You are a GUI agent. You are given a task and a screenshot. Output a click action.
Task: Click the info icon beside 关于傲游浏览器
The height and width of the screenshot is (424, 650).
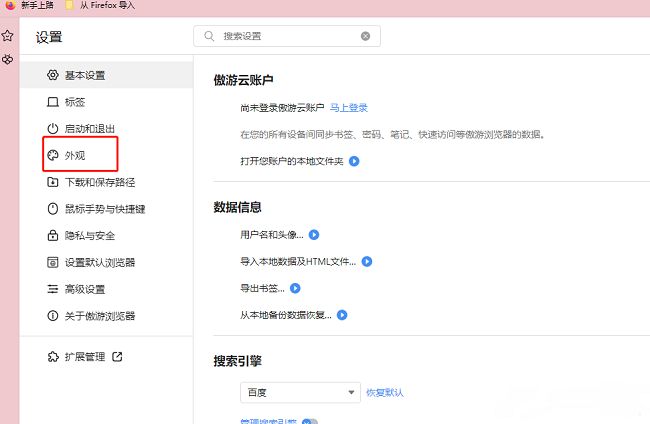pos(53,316)
